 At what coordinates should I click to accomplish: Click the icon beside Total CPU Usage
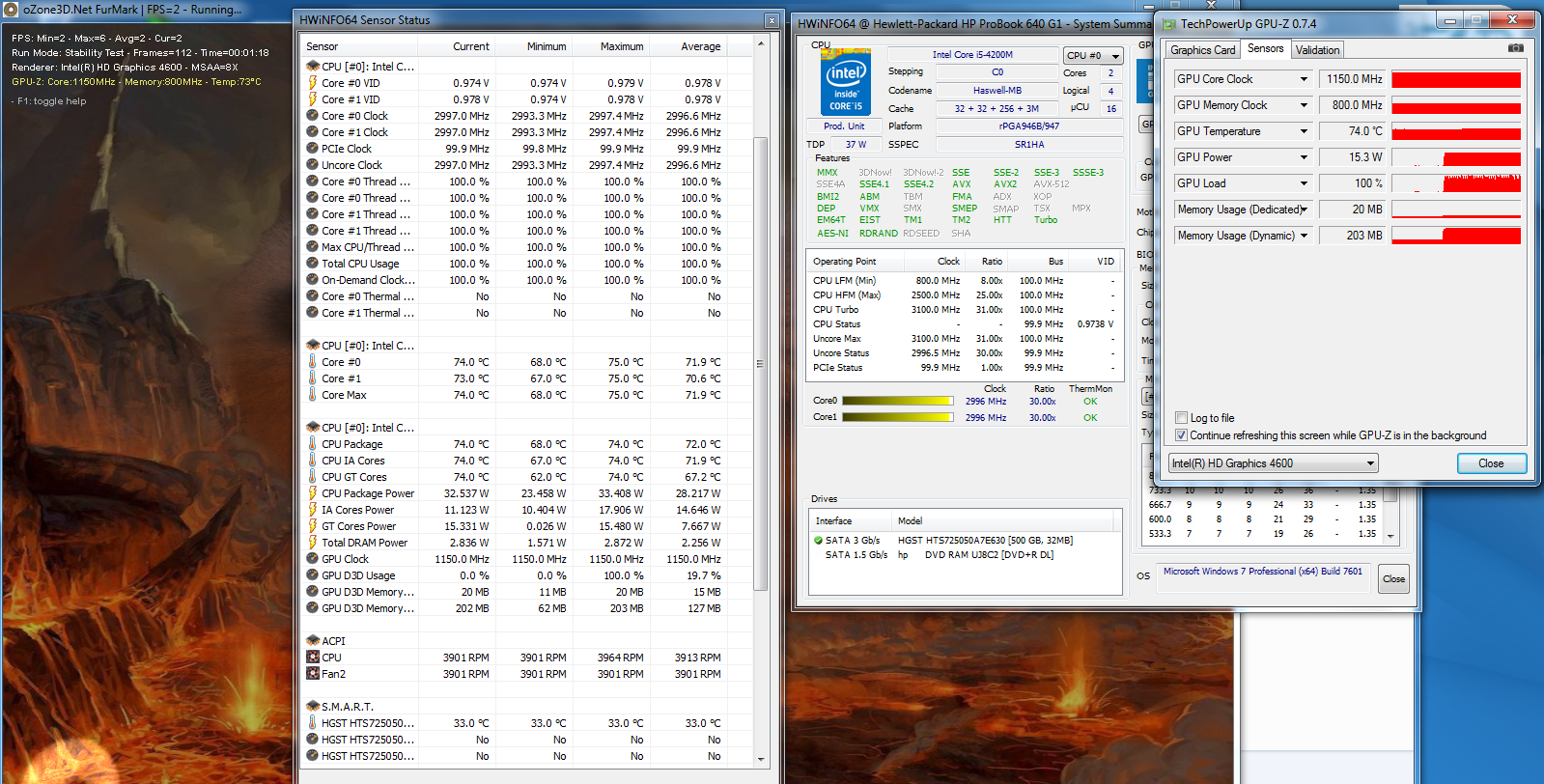click(x=313, y=264)
